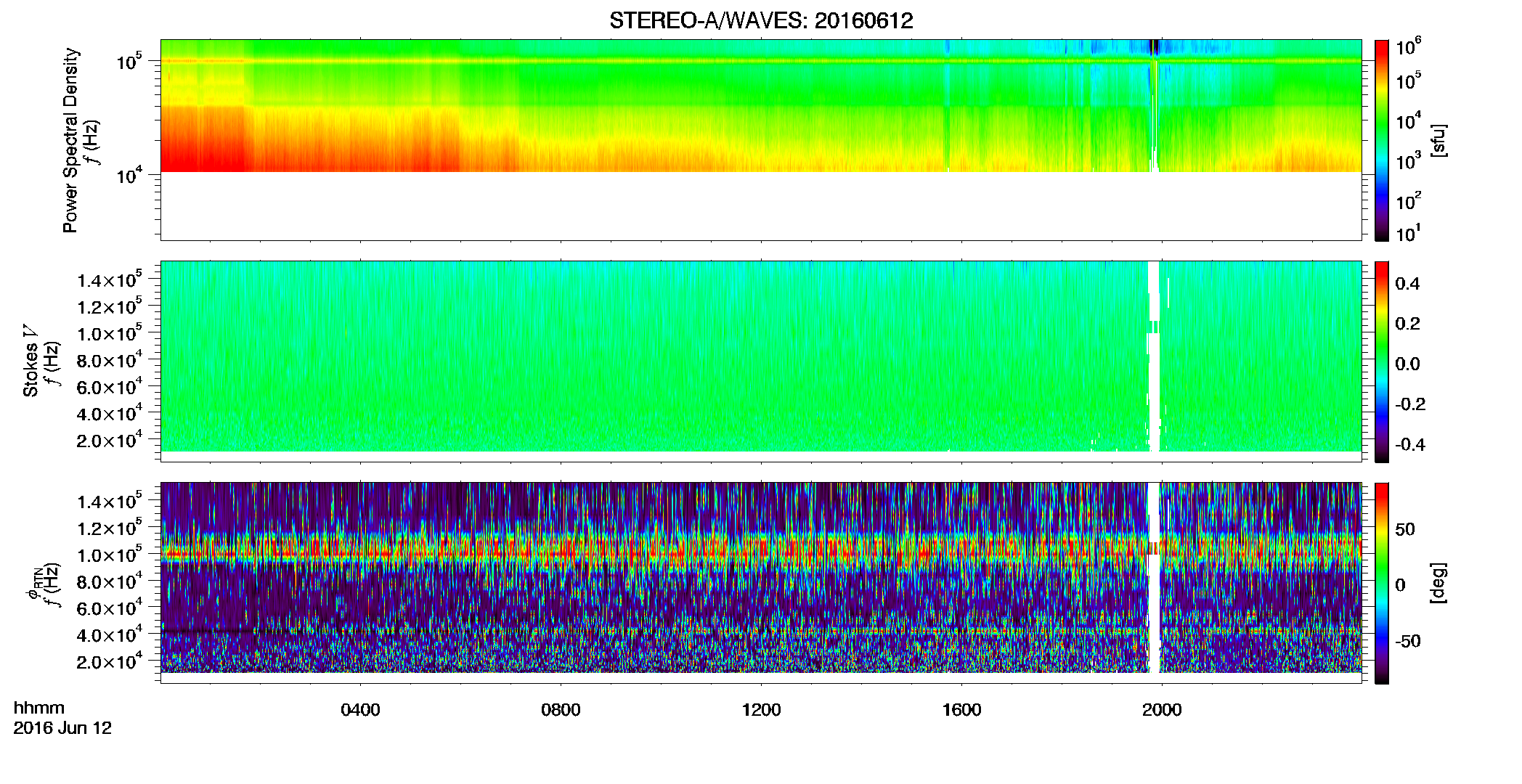Click the 2016 Jun 12 date label
Viewport: 1522px width, 784px height.
coord(62,728)
